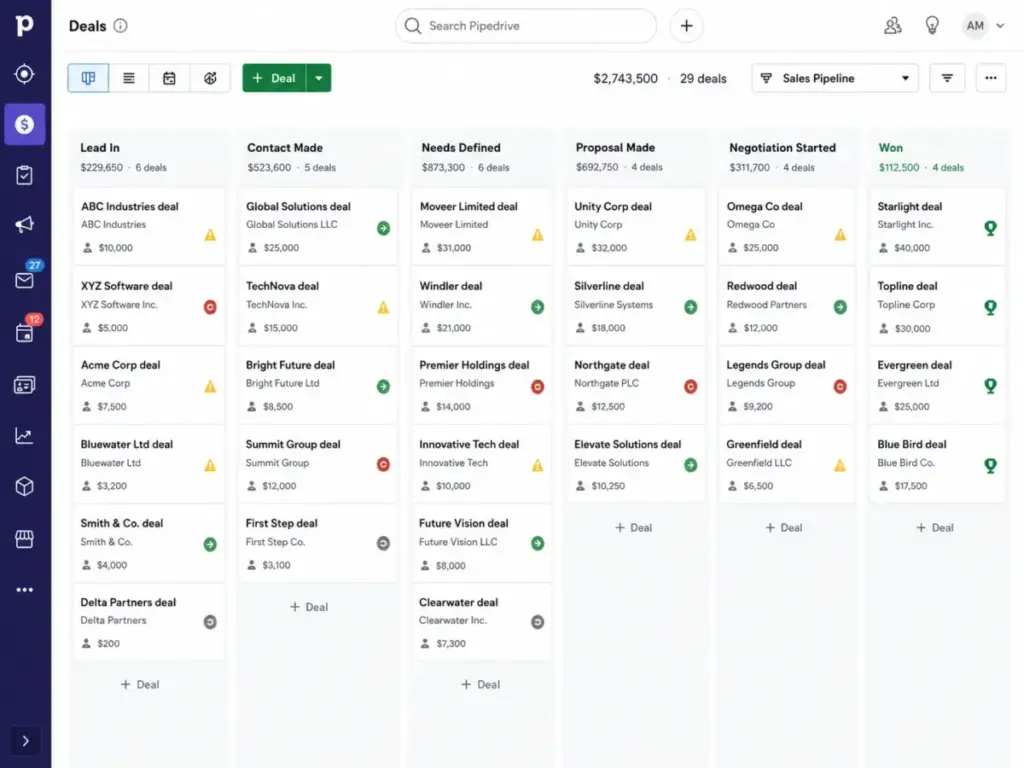Click overdue red icon on XYZ Software deal
Screen dimensions: 1024x768
(210, 307)
